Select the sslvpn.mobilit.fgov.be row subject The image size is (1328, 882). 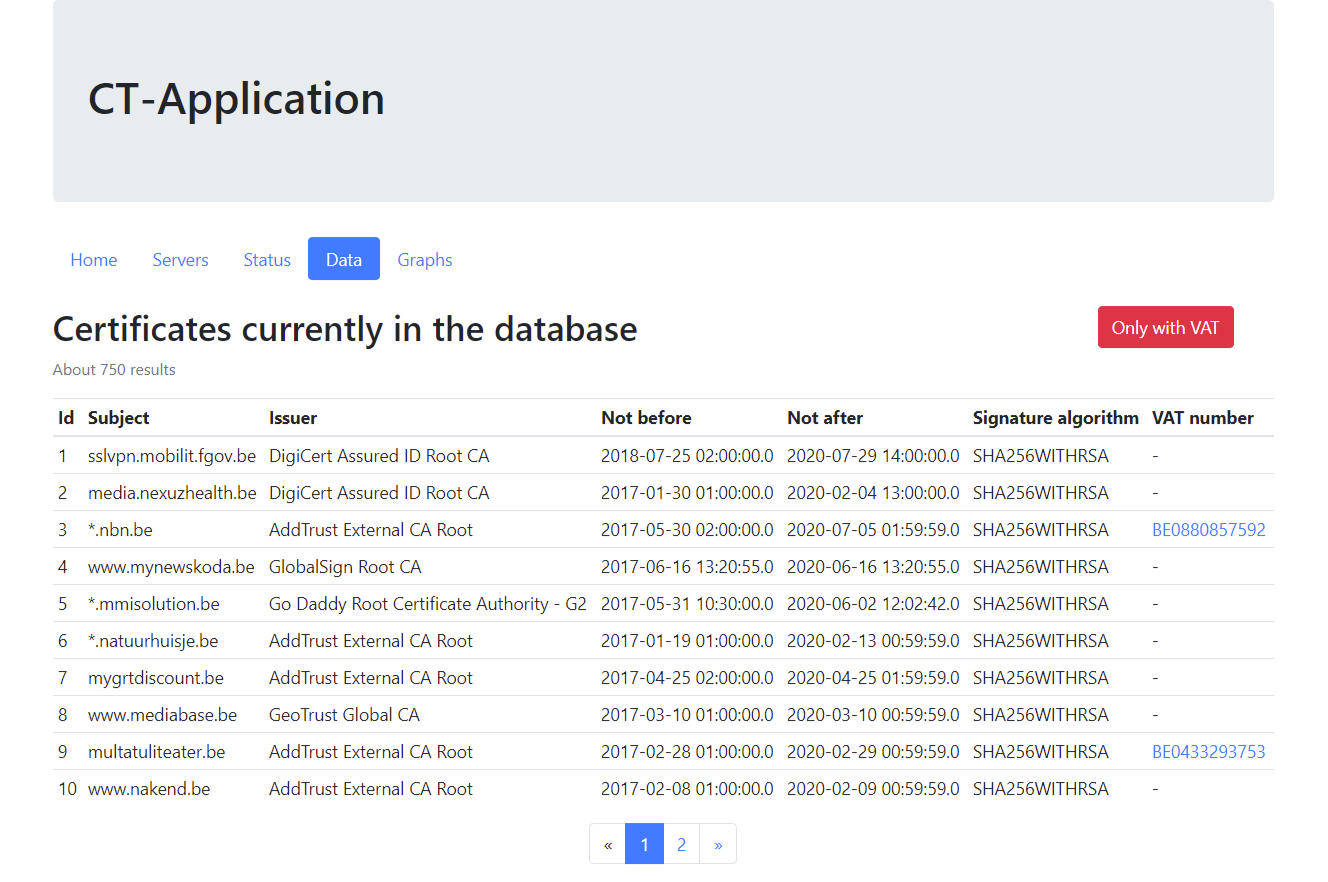171,456
